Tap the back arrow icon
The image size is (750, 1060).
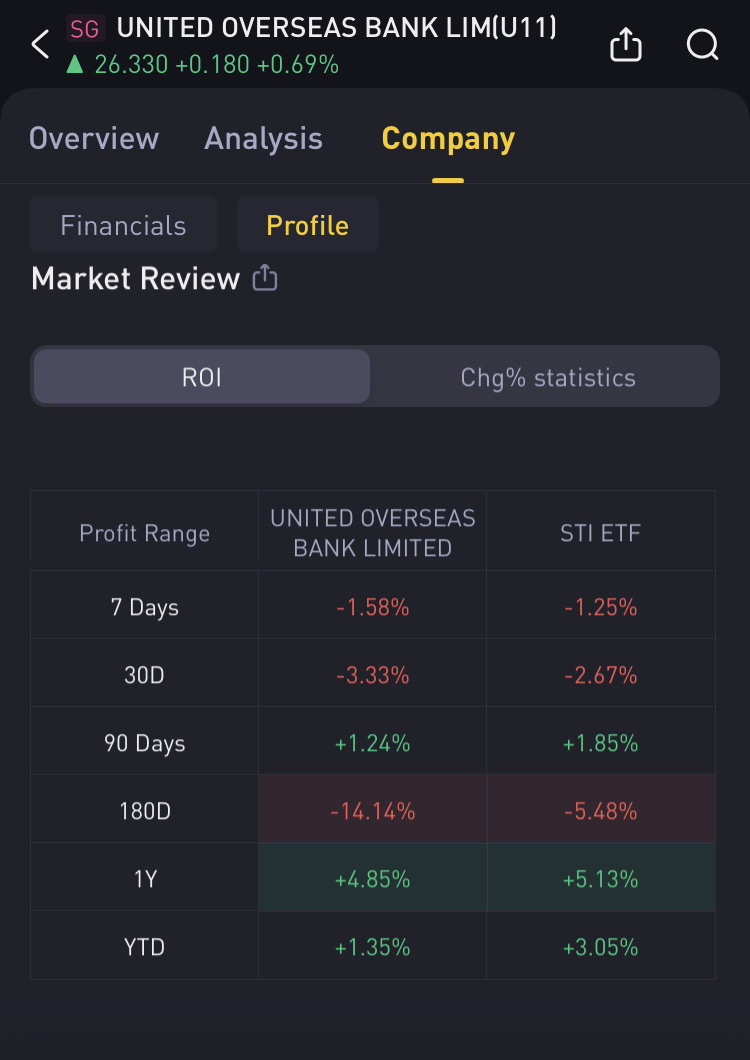pyautogui.click(x=40, y=45)
